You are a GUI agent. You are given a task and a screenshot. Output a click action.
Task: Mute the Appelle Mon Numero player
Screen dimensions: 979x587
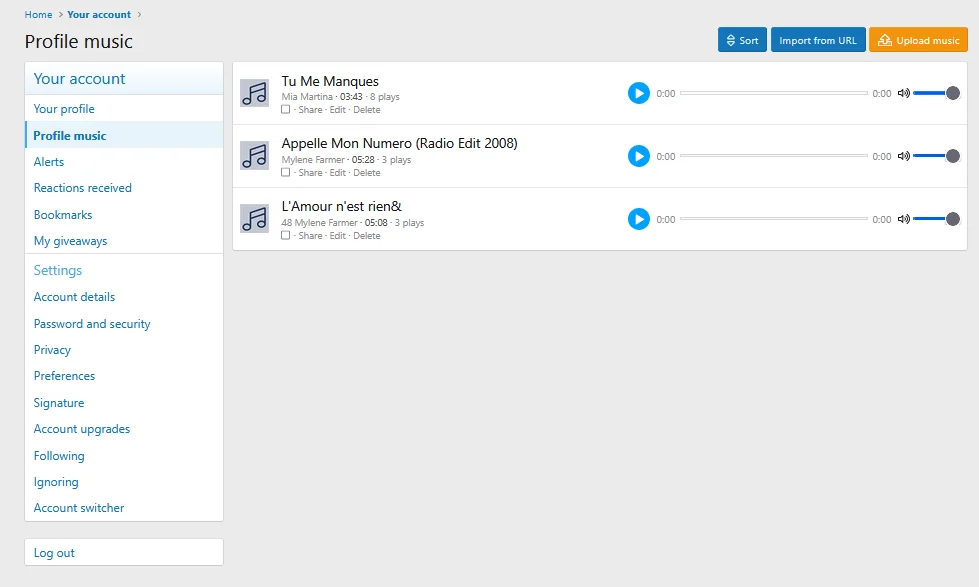[903, 156]
